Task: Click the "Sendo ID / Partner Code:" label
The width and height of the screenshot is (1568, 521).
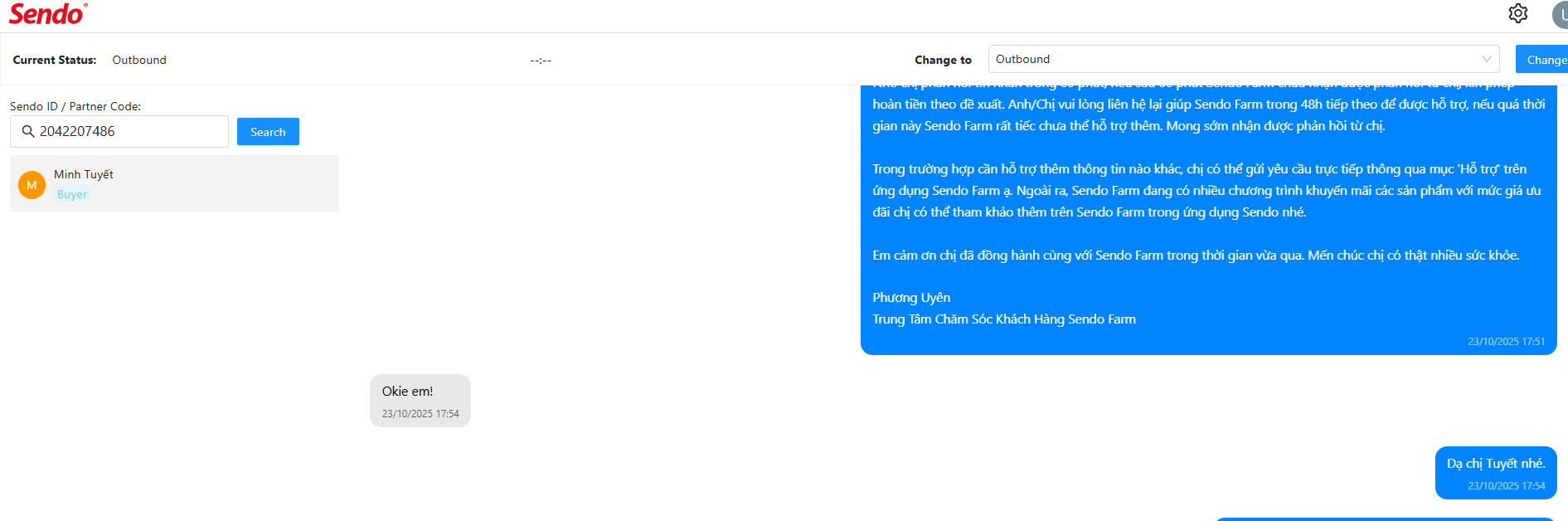Action: pos(75,106)
